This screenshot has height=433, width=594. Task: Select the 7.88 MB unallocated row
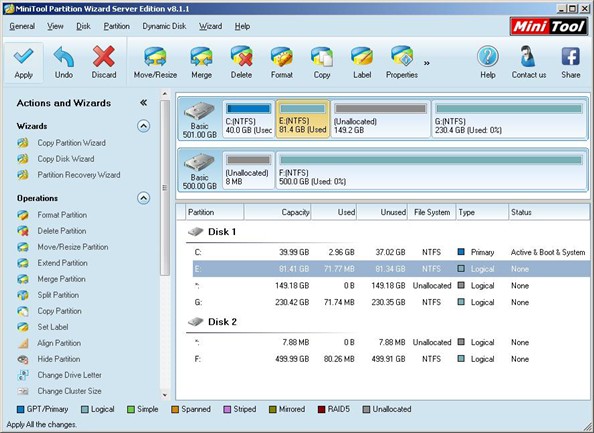pos(391,342)
